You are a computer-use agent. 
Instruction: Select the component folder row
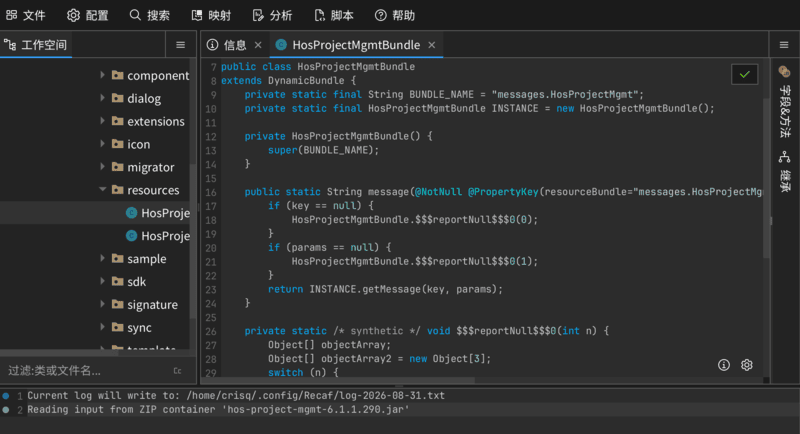tap(95, 75)
